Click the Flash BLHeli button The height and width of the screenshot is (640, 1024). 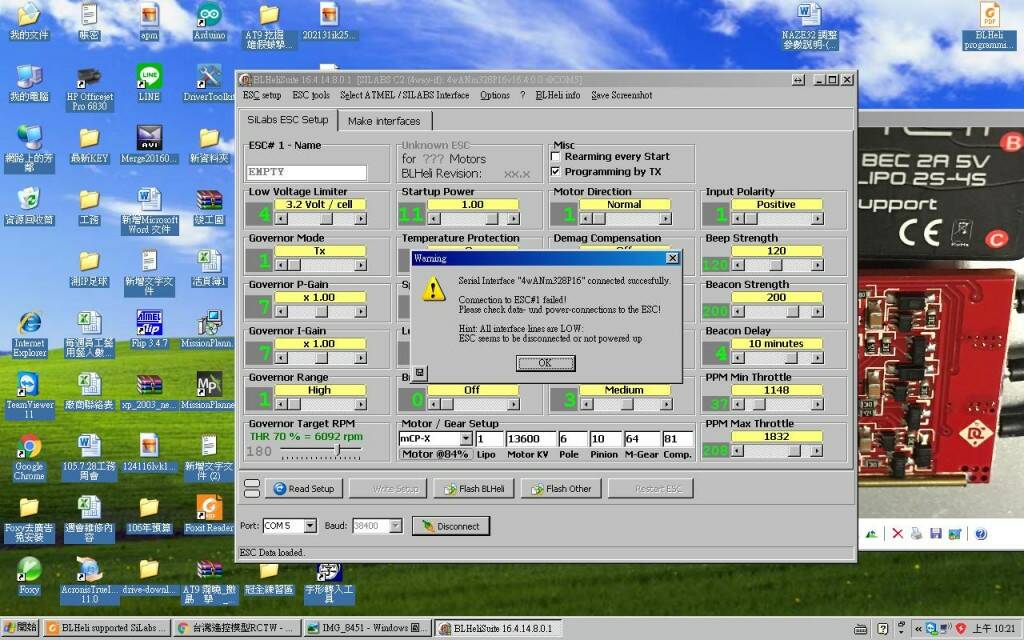tap(473, 488)
